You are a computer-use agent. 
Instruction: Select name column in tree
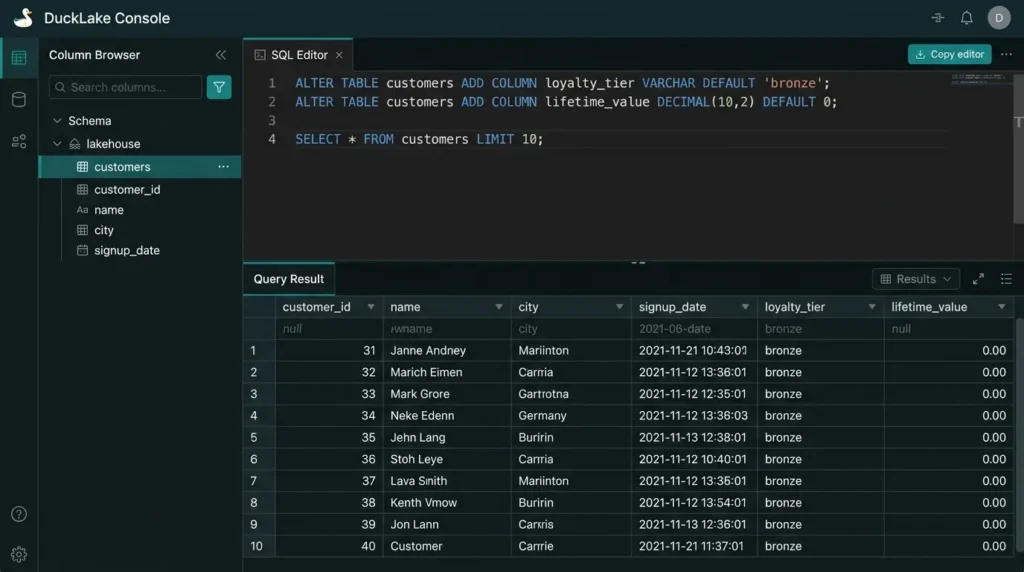(108, 210)
